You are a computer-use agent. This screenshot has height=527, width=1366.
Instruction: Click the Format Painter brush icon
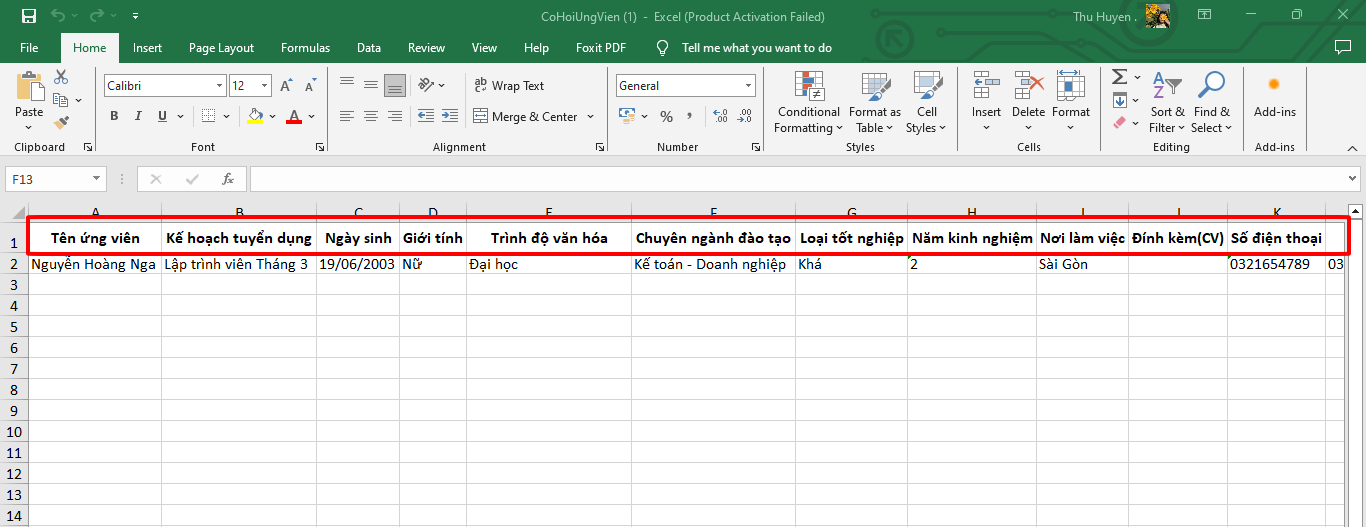[61, 122]
